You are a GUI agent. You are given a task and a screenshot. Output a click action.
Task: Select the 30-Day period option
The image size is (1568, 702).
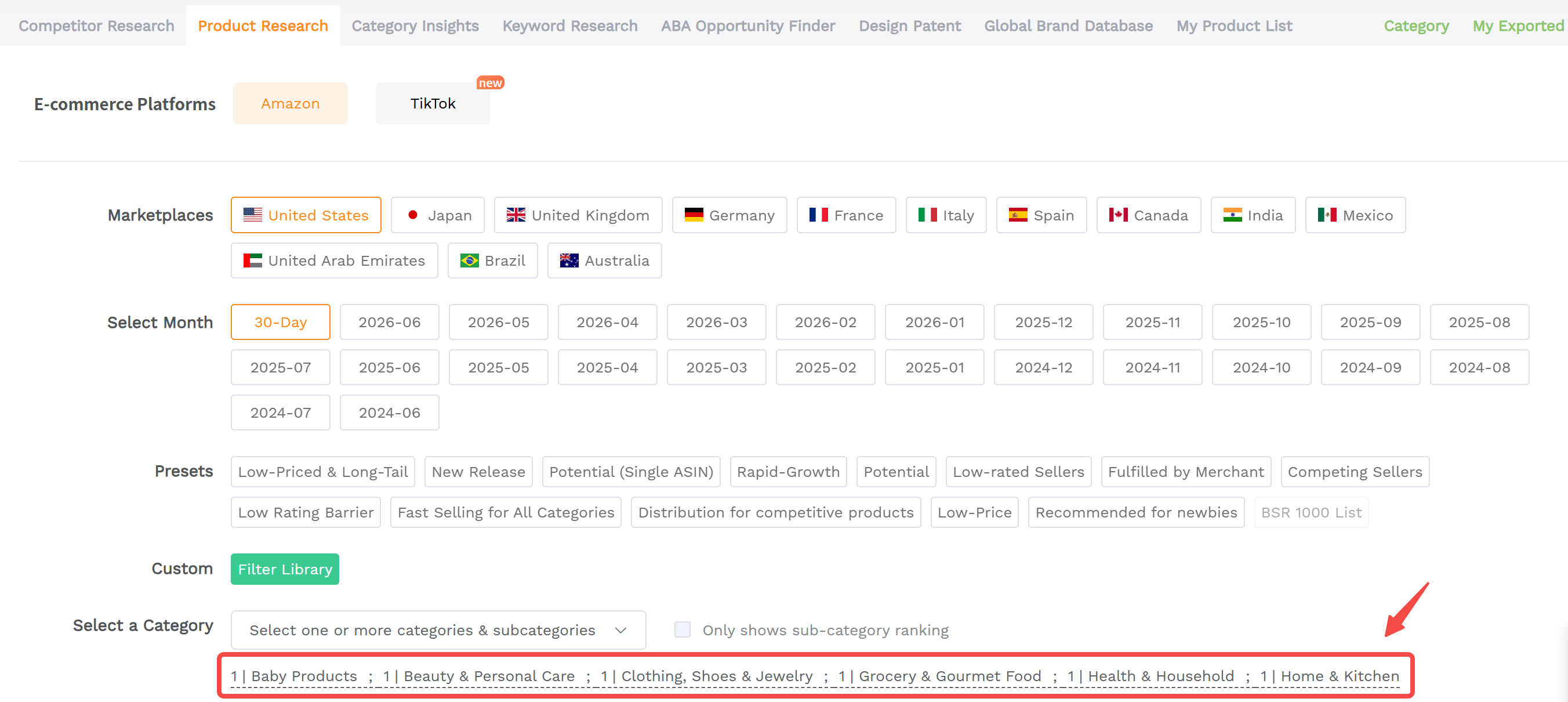point(281,322)
